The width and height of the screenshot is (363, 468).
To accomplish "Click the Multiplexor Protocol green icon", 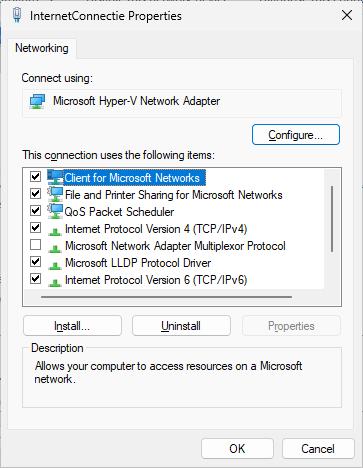I will pyautogui.click(x=55, y=248).
